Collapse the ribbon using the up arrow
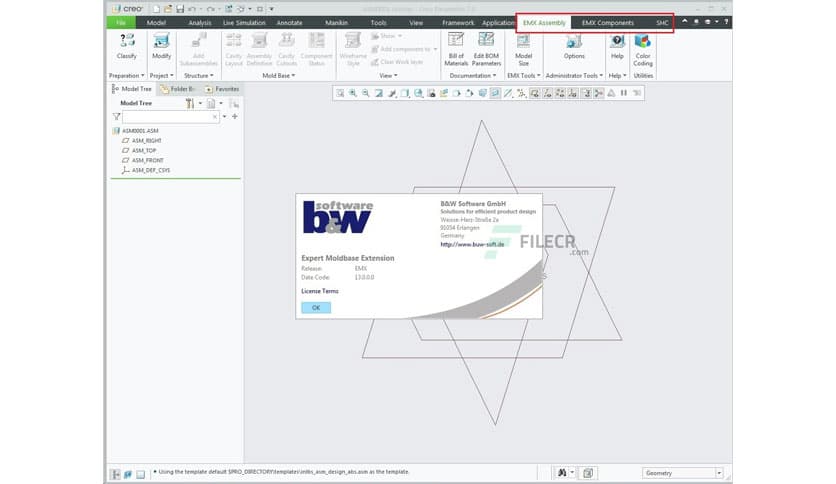Image resolution: width=836 pixels, height=484 pixels. tap(685, 21)
